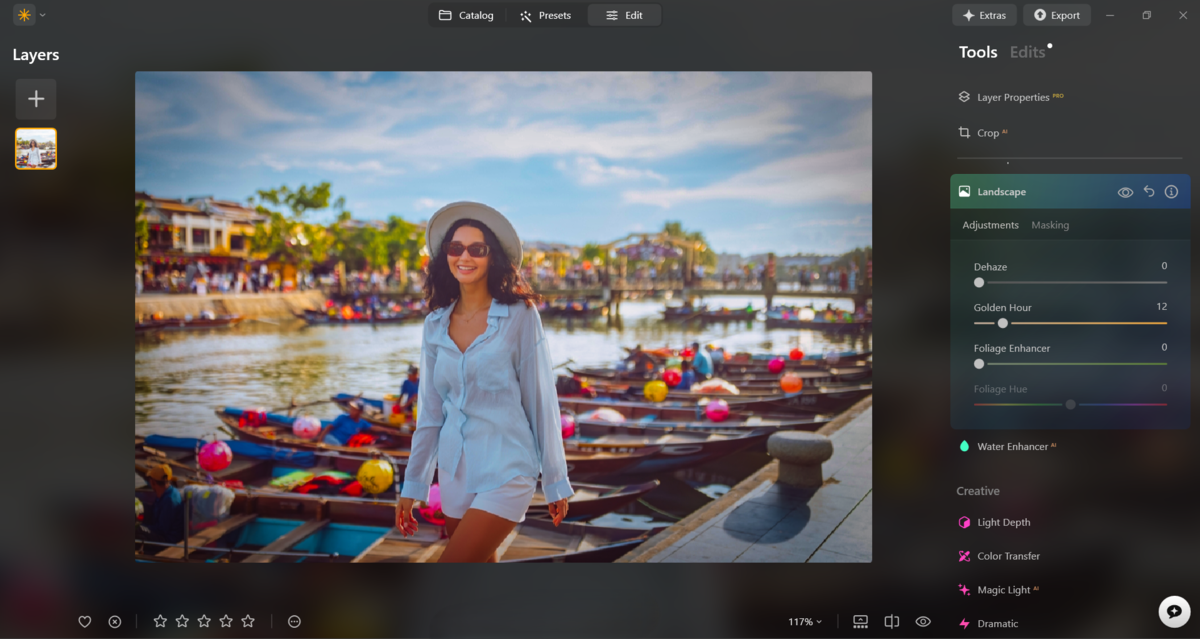Expand the Water Enhancer tool
The height and width of the screenshot is (639, 1200).
click(x=1013, y=447)
